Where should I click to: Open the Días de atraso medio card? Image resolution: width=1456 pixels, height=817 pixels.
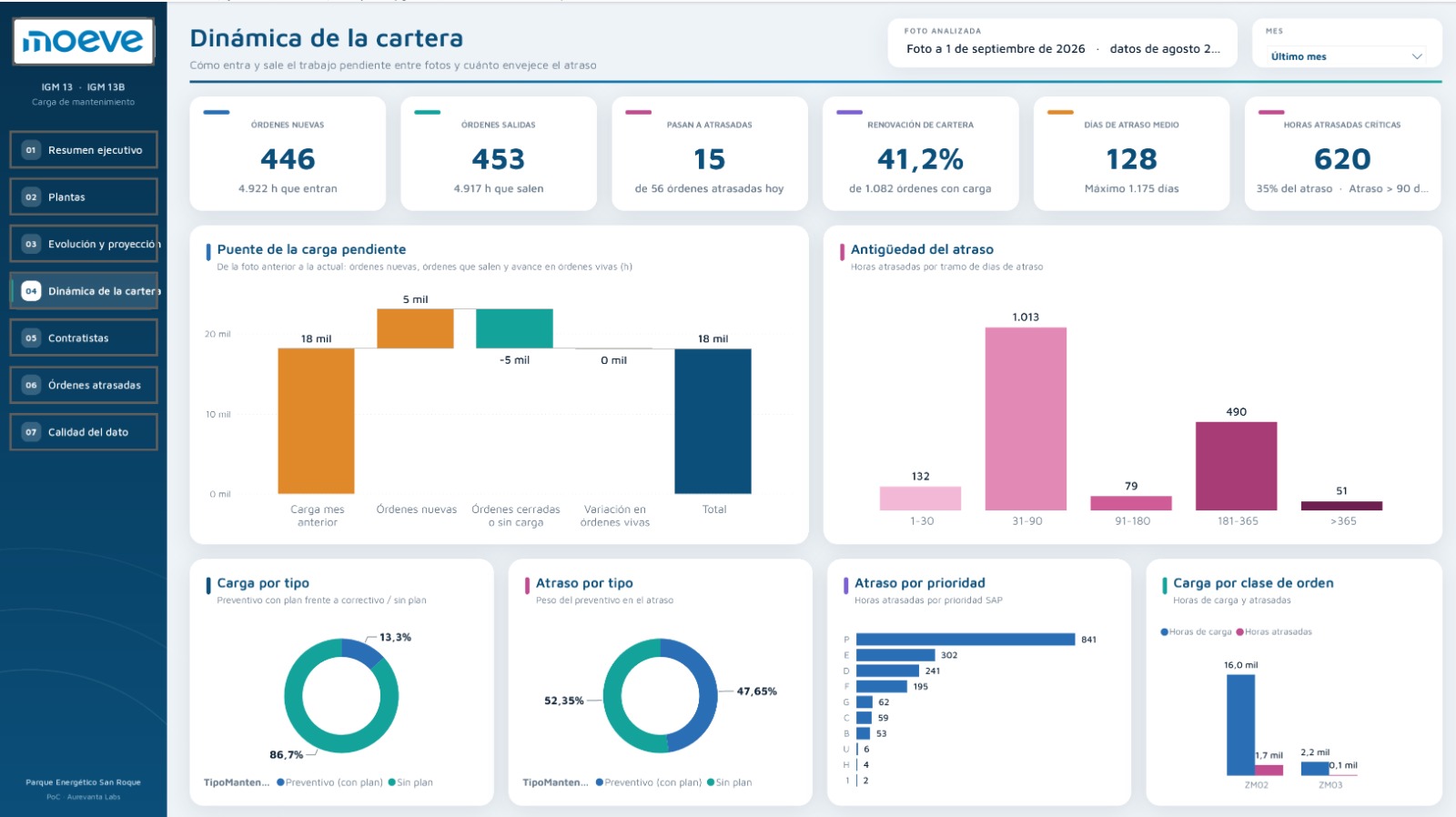(1131, 154)
